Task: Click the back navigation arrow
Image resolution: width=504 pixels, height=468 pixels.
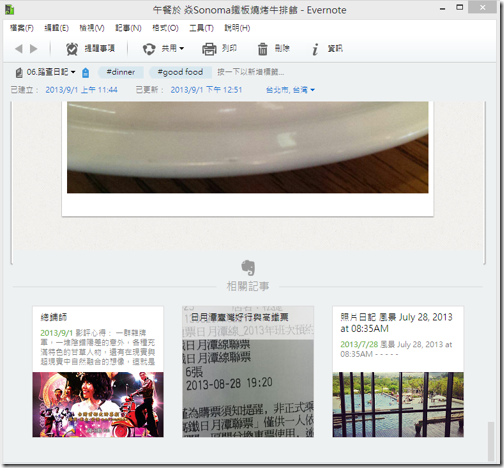Action: (x=19, y=49)
